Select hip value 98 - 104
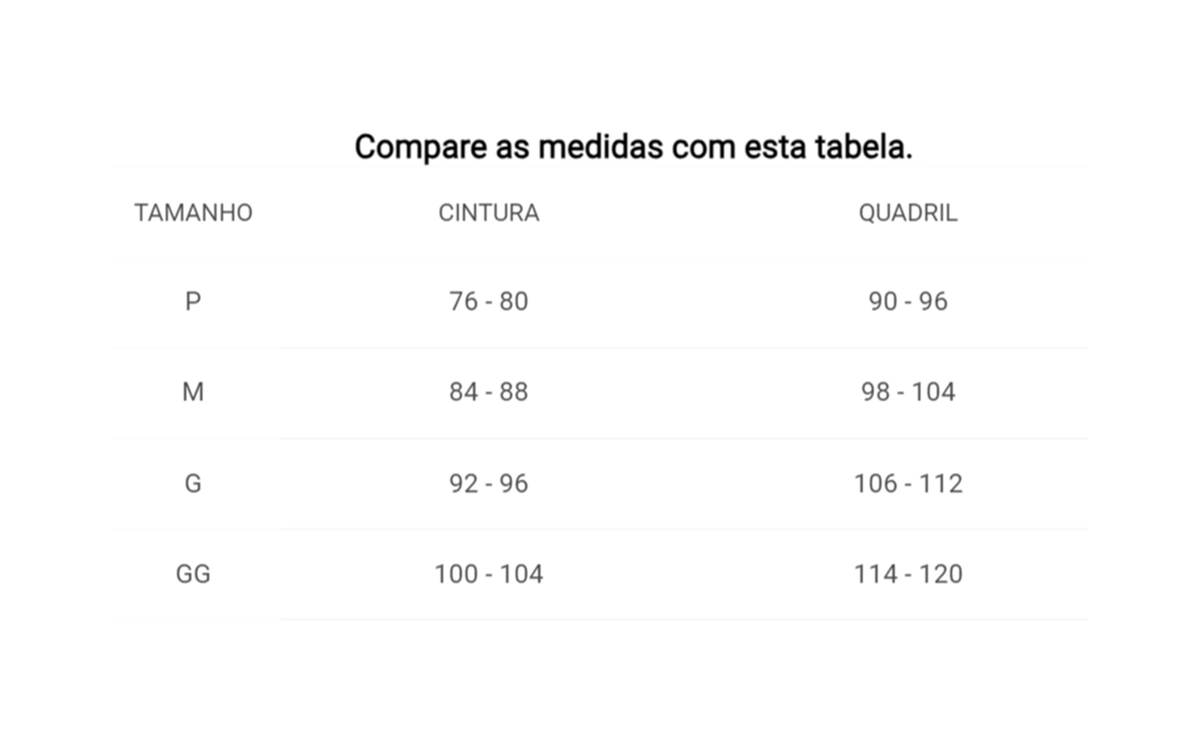This screenshot has height=735, width=1200. click(x=908, y=392)
